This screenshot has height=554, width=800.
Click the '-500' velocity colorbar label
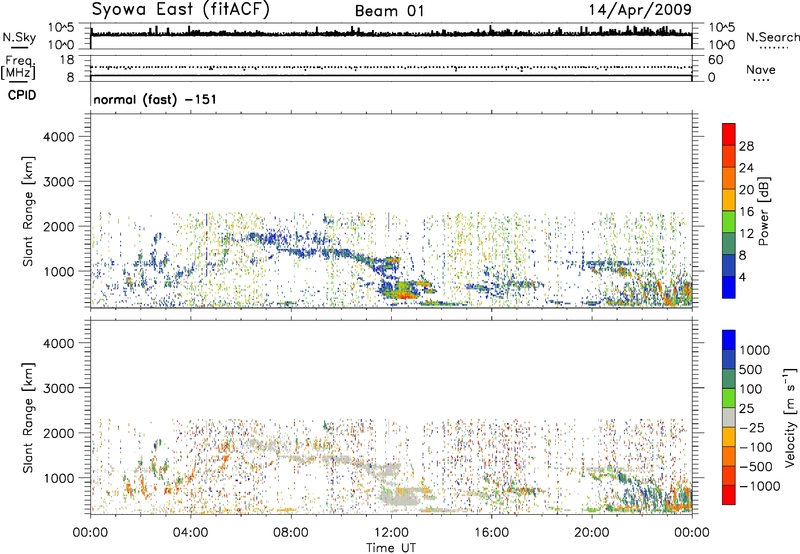click(x=758, y=467)
